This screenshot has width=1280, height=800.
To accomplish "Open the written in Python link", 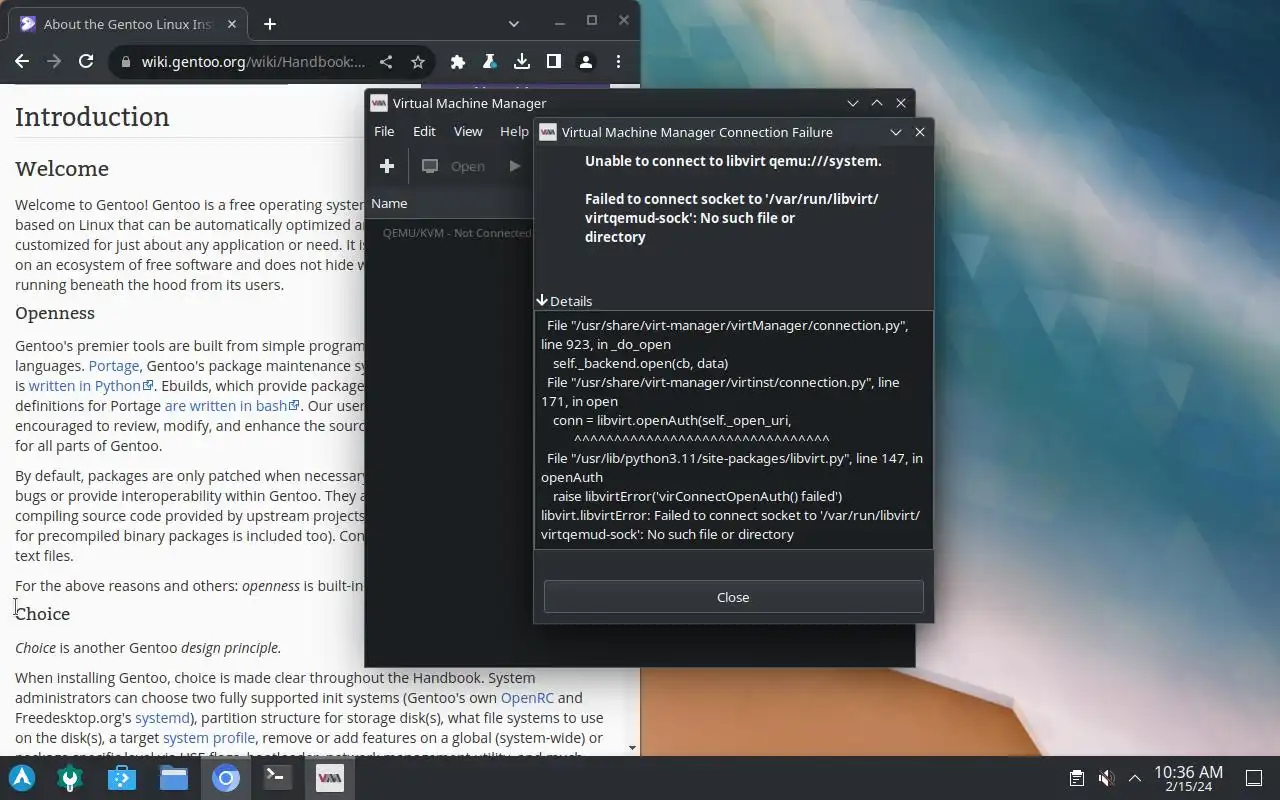I will coord(91,385).
